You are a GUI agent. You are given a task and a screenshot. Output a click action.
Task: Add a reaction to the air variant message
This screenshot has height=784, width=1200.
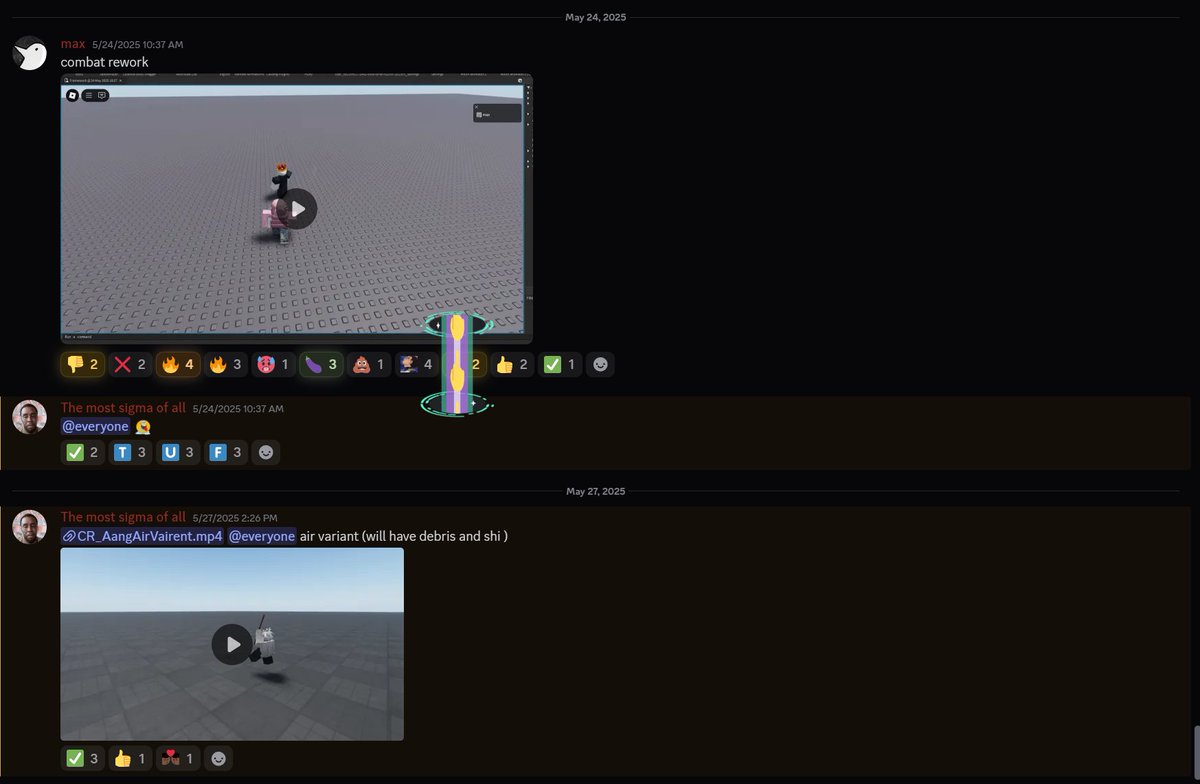point(218,758)
